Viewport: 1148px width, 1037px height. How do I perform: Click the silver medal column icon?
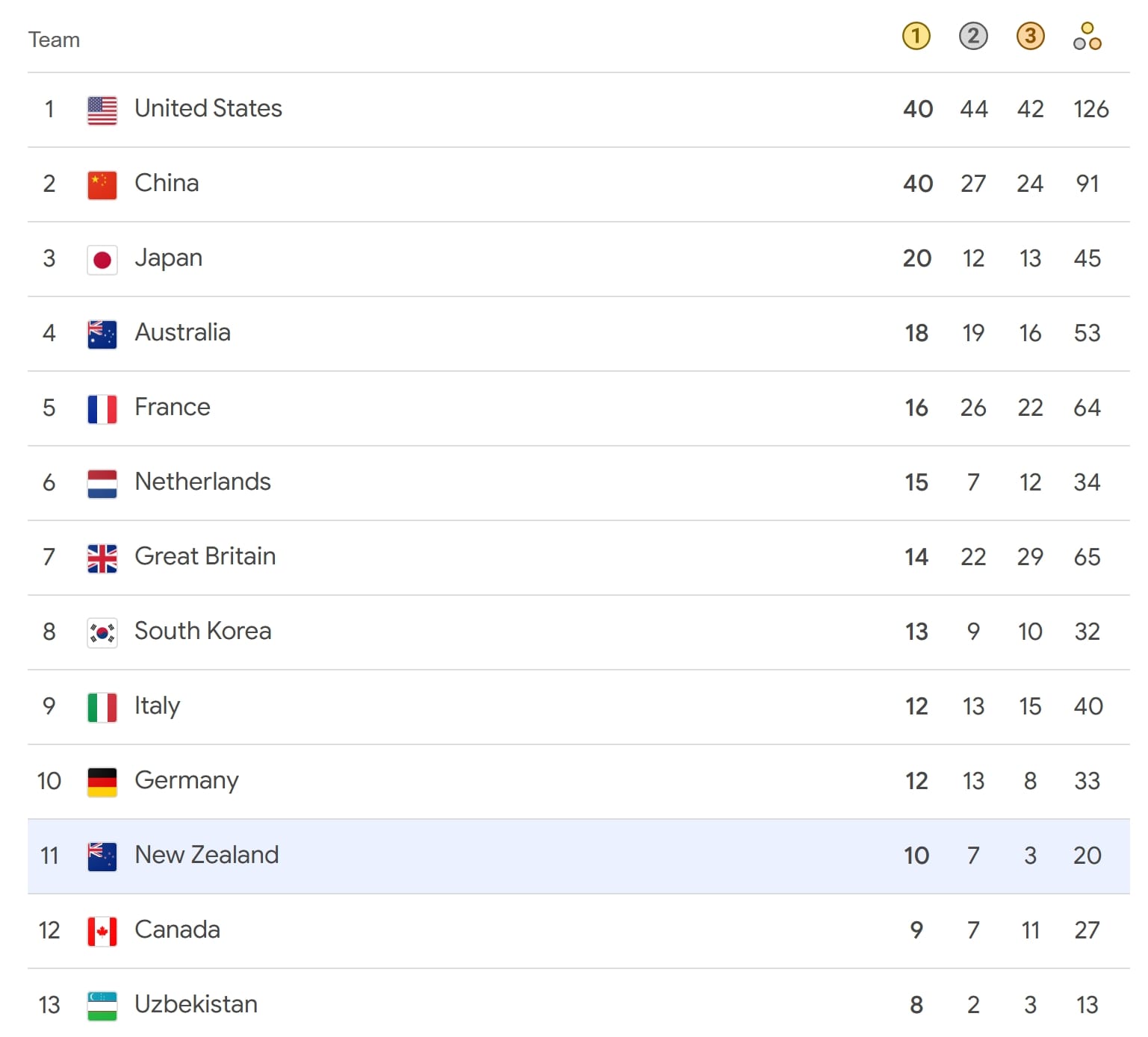click(973, 36)
